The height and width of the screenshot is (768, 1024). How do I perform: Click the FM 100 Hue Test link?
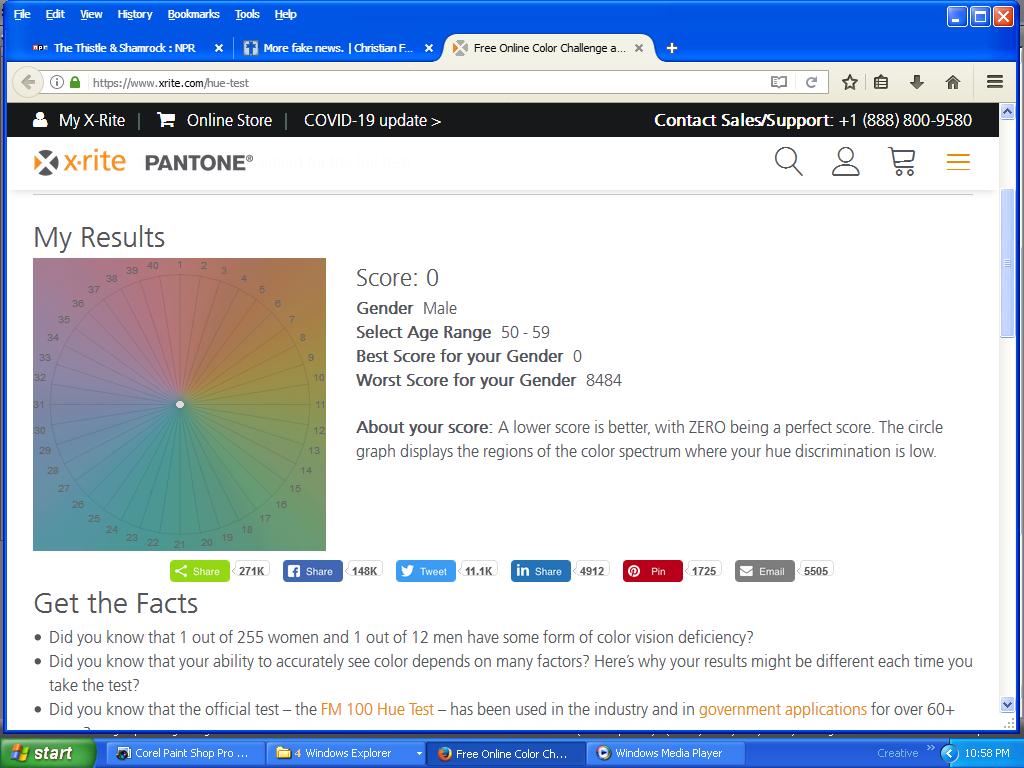tap(377, 709)
